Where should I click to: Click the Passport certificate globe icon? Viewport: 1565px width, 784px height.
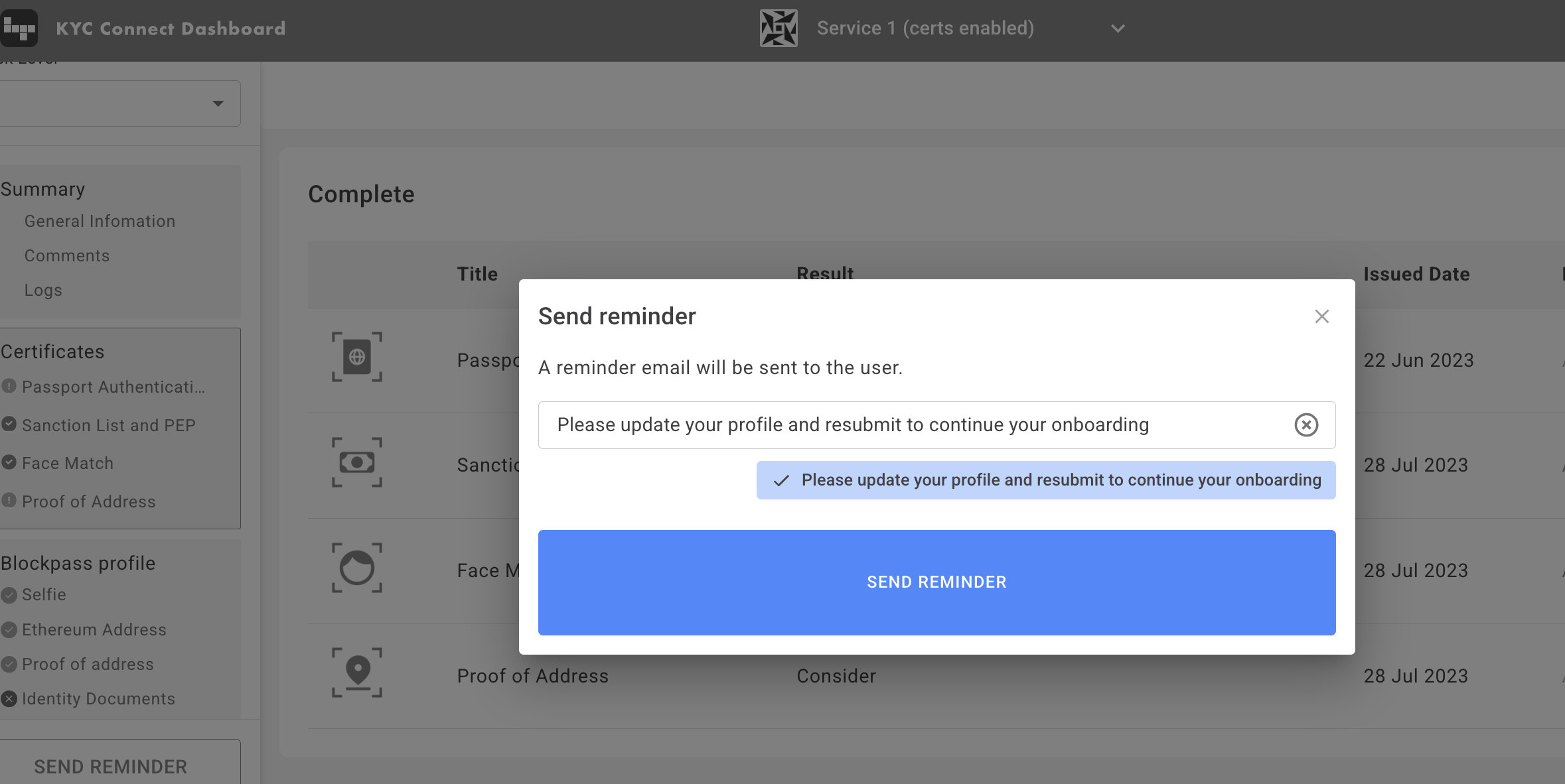click(357, 357)
